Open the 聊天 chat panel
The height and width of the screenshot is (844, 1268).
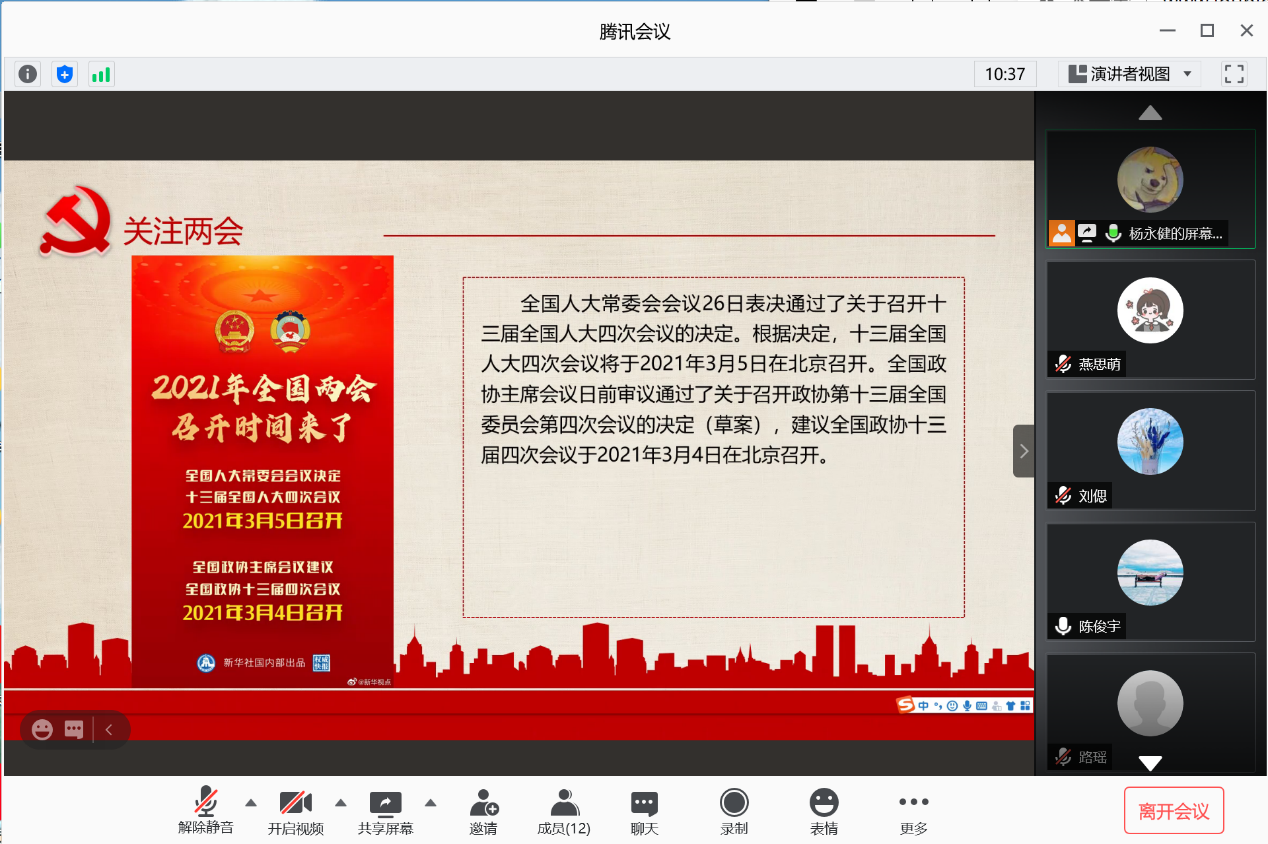(644, 811)
